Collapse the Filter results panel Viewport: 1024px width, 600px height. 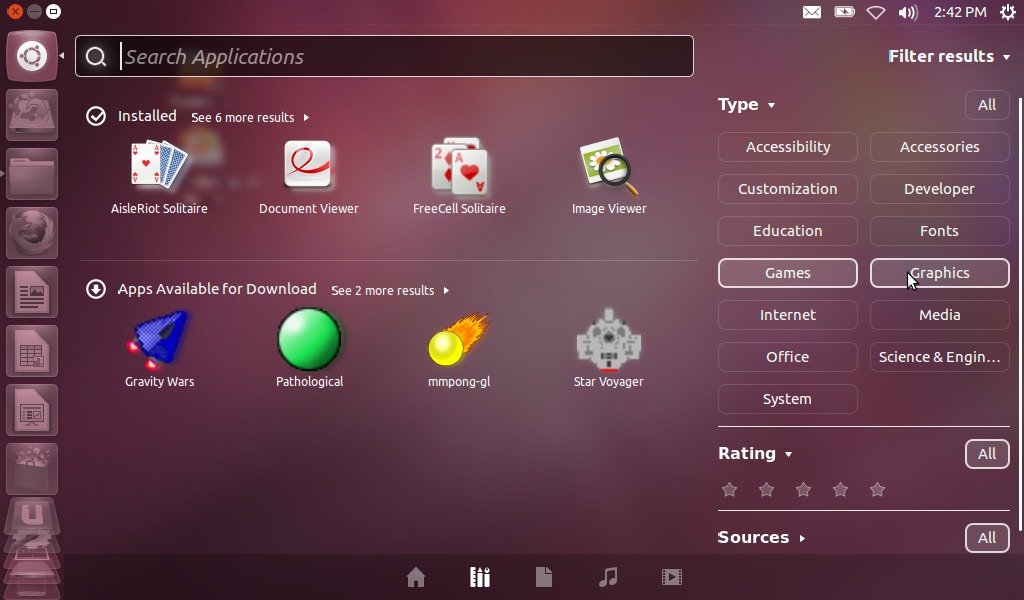tap(949, 56)
